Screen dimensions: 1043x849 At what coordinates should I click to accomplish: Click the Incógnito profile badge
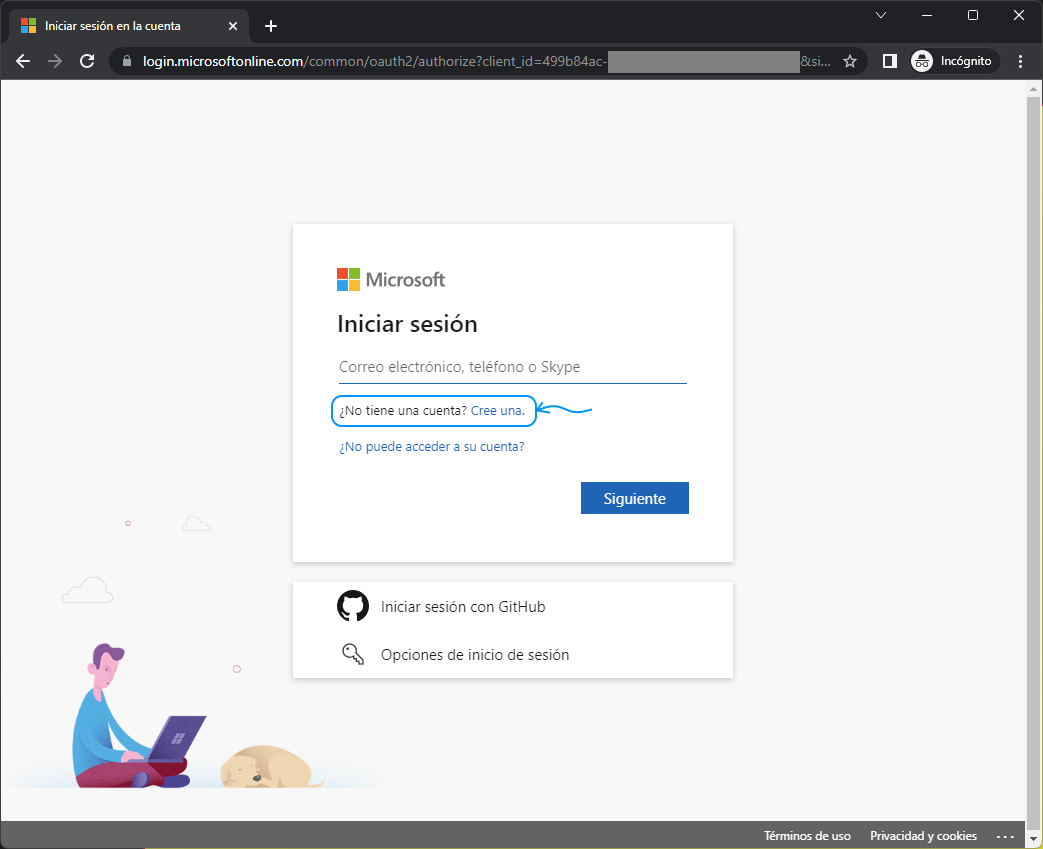coord(954,61)
